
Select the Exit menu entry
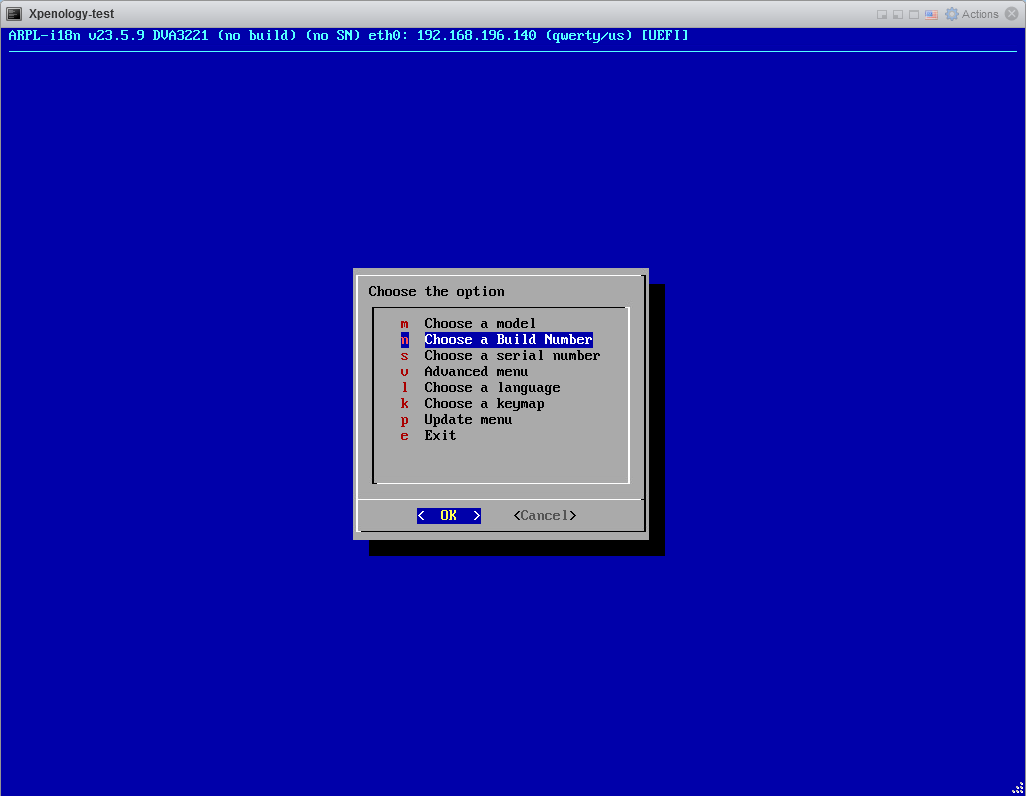[x=440, y=436]
